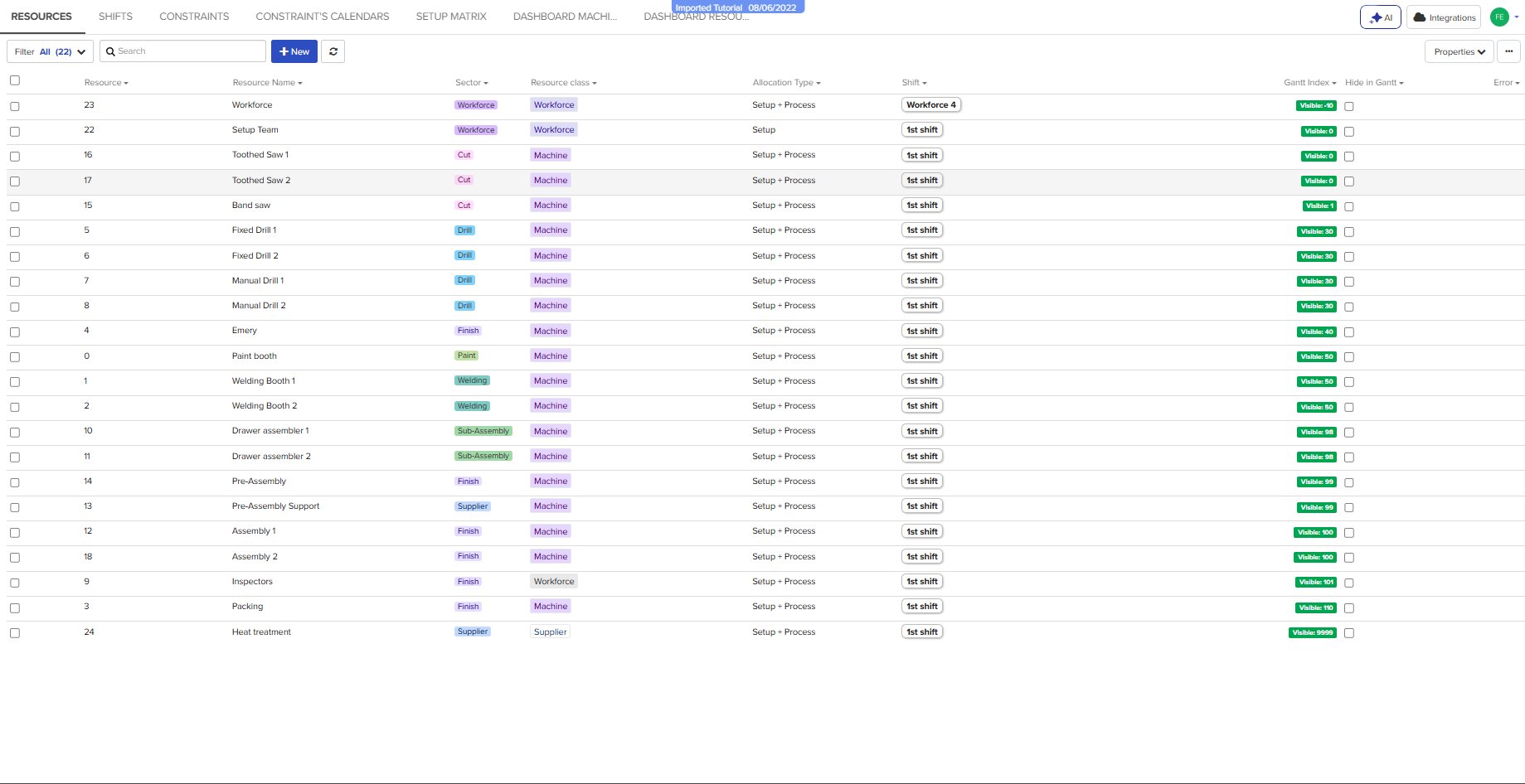
Task: Click the Paint sector tag
Action: tap(467, 356)
